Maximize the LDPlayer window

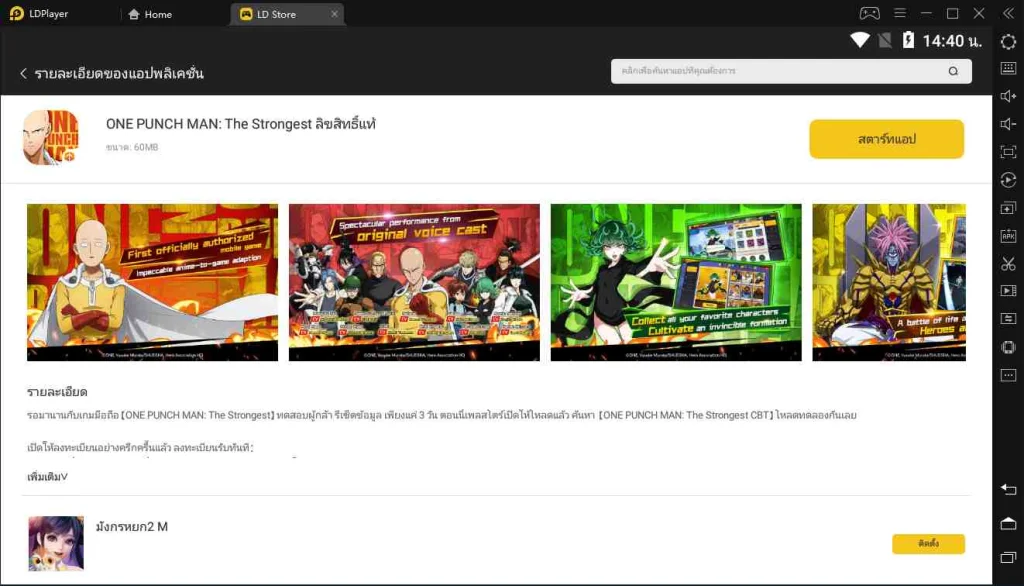click(953, 13)
